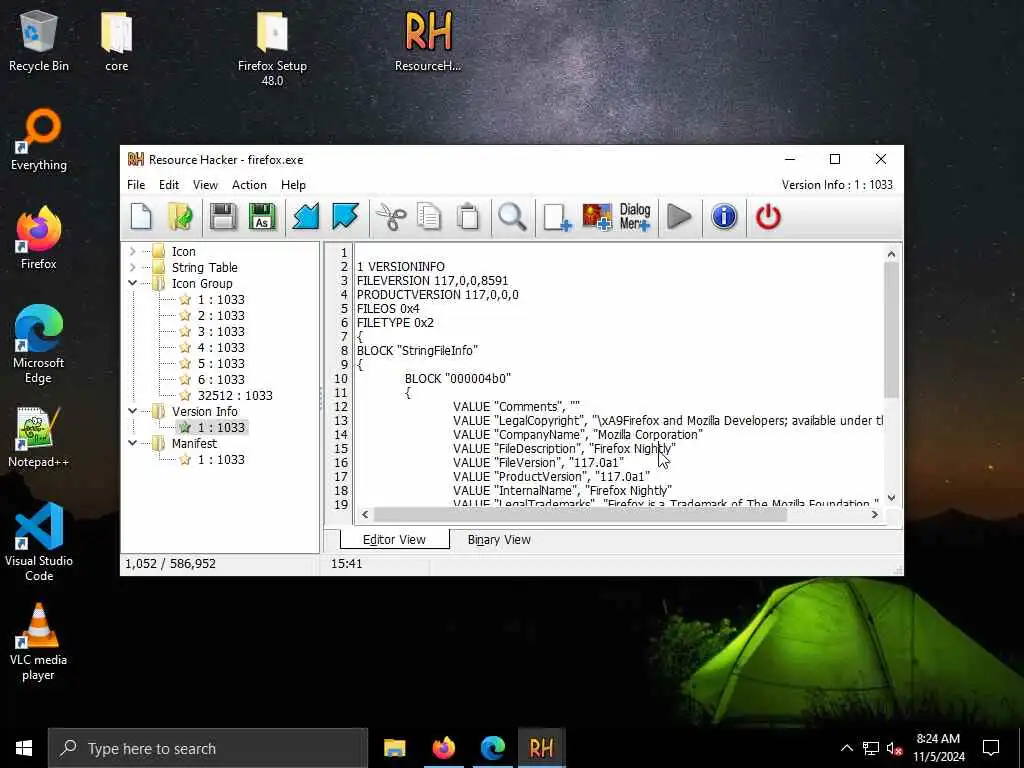Open the View menu
This screenshot has width=1024, height=768.
pyautogui.click(x=205, y=185)
